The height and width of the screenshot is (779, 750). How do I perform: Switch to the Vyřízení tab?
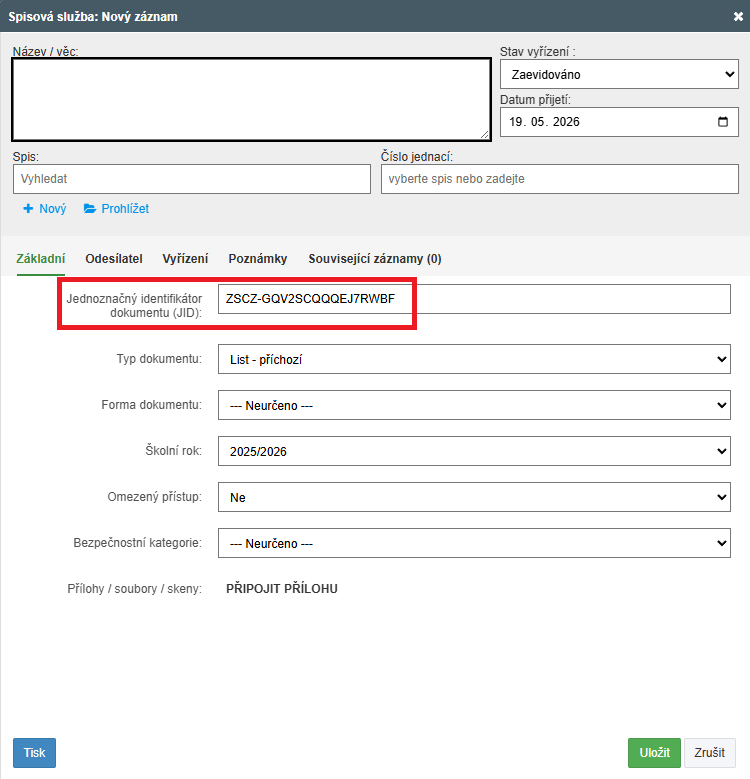pyautogui.click(x=185, y=259)
